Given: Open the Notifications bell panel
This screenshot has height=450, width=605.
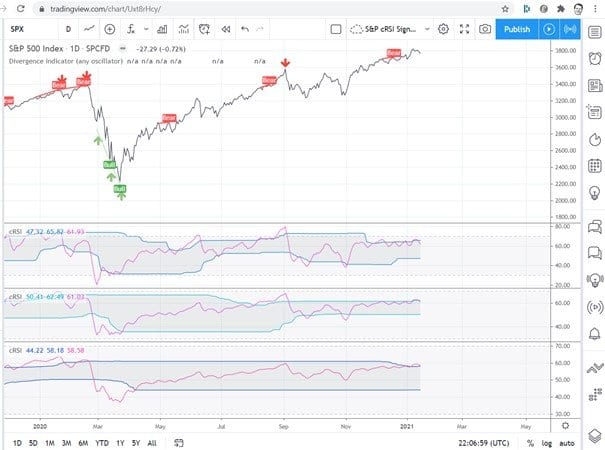Looking at the screenshot, I should (595, 333).
